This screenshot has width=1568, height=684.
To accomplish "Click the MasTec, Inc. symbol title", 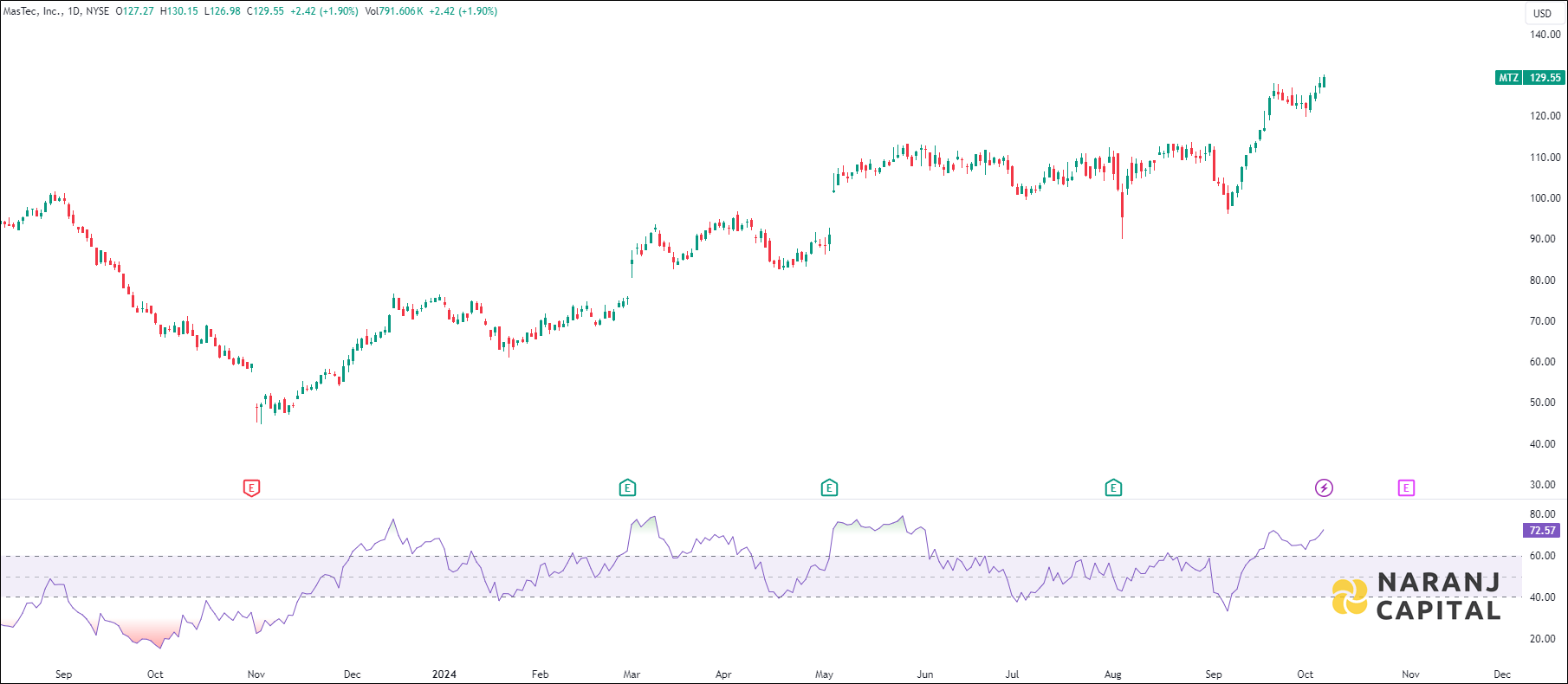I will pos(32,11).
